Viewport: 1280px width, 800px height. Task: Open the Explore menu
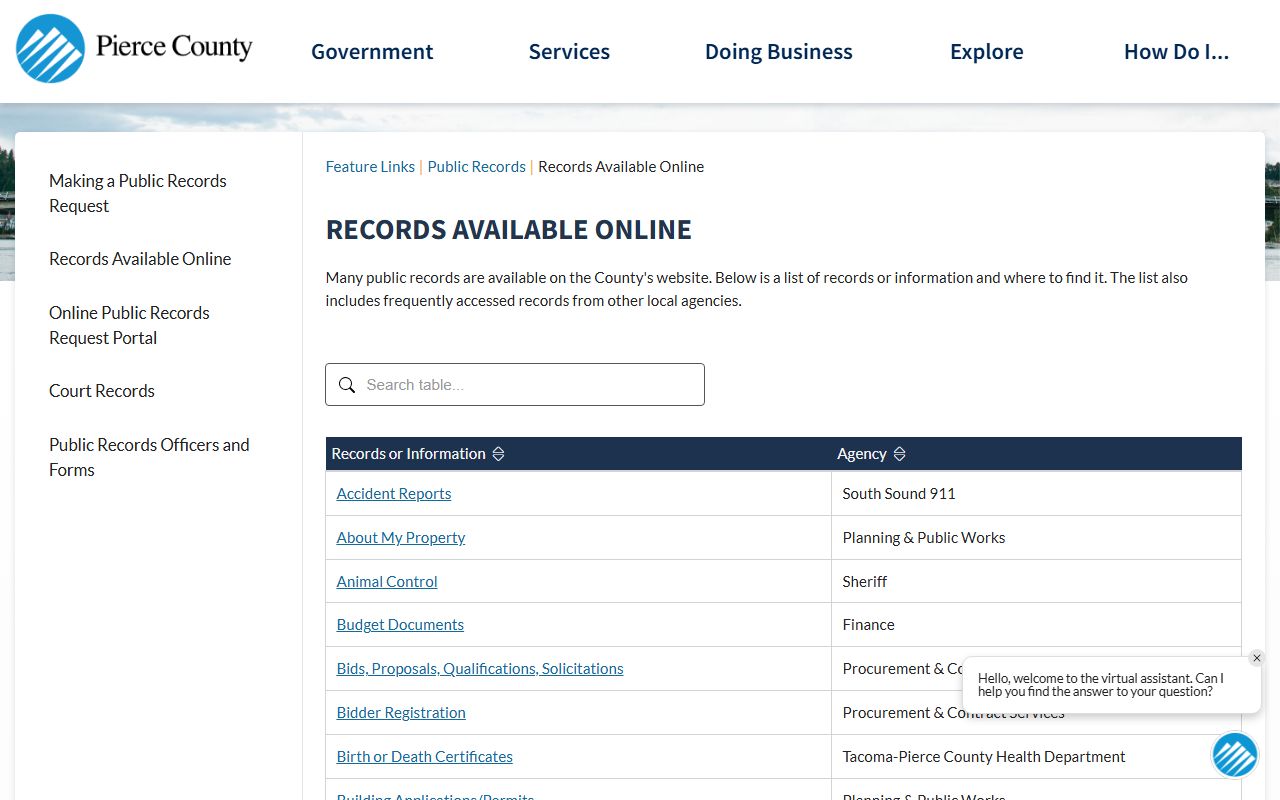tap(987, 52)
